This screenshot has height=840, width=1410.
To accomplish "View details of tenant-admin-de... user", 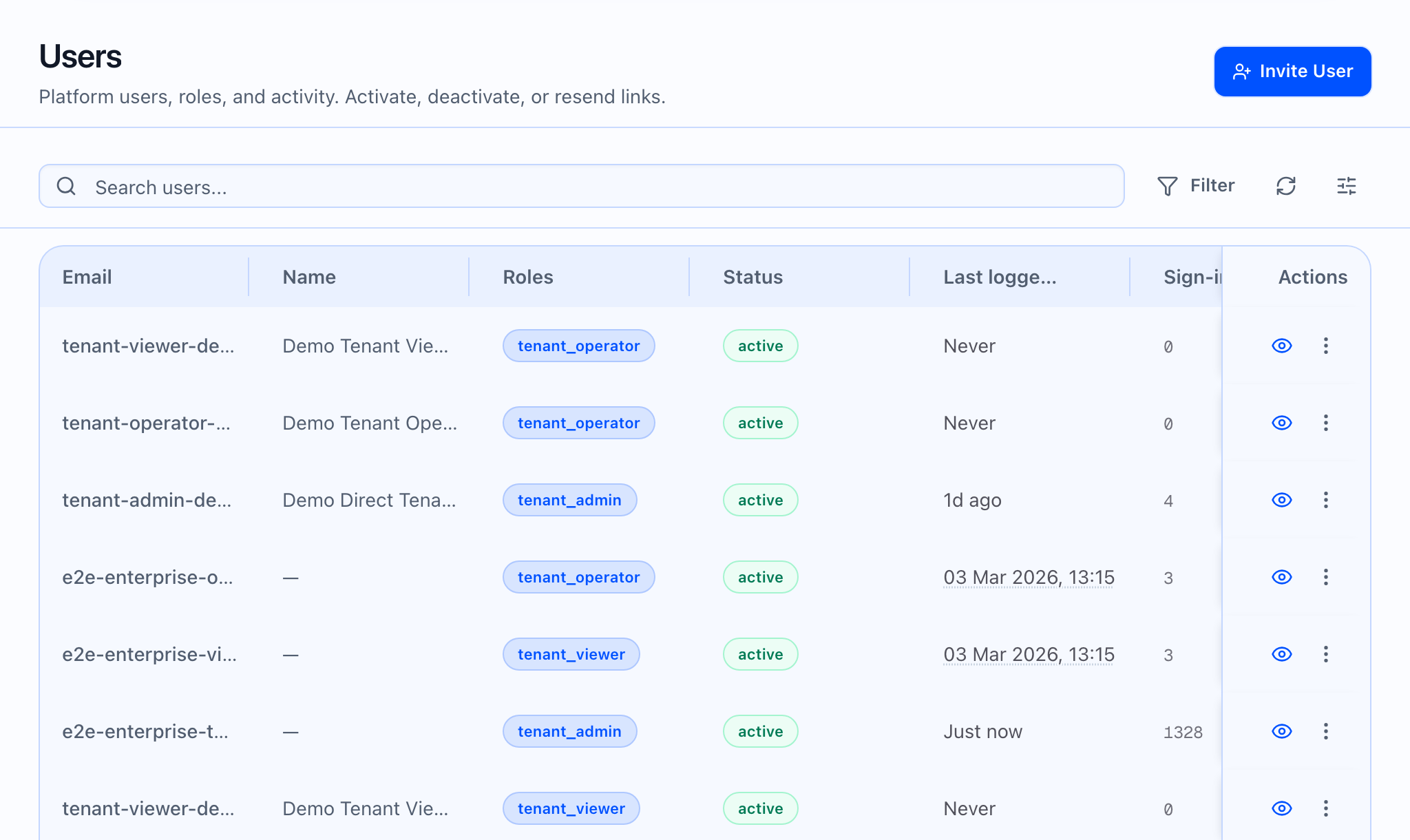I will [x=1281, y=500].
